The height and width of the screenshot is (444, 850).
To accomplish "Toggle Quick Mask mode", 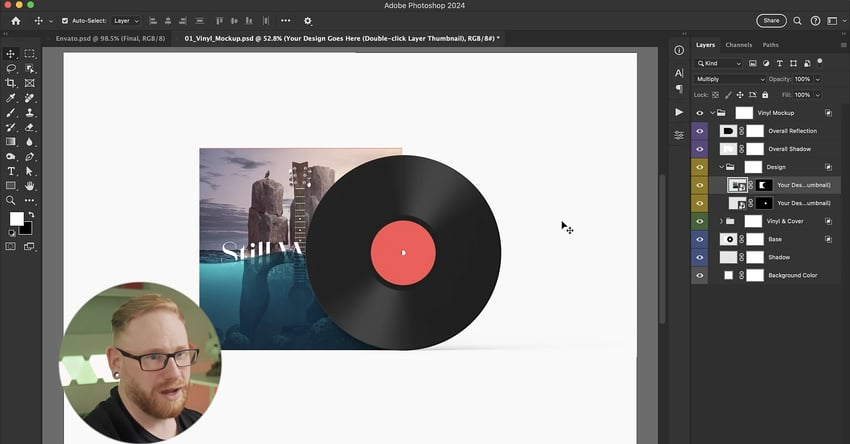I will [x=10, y=246].
